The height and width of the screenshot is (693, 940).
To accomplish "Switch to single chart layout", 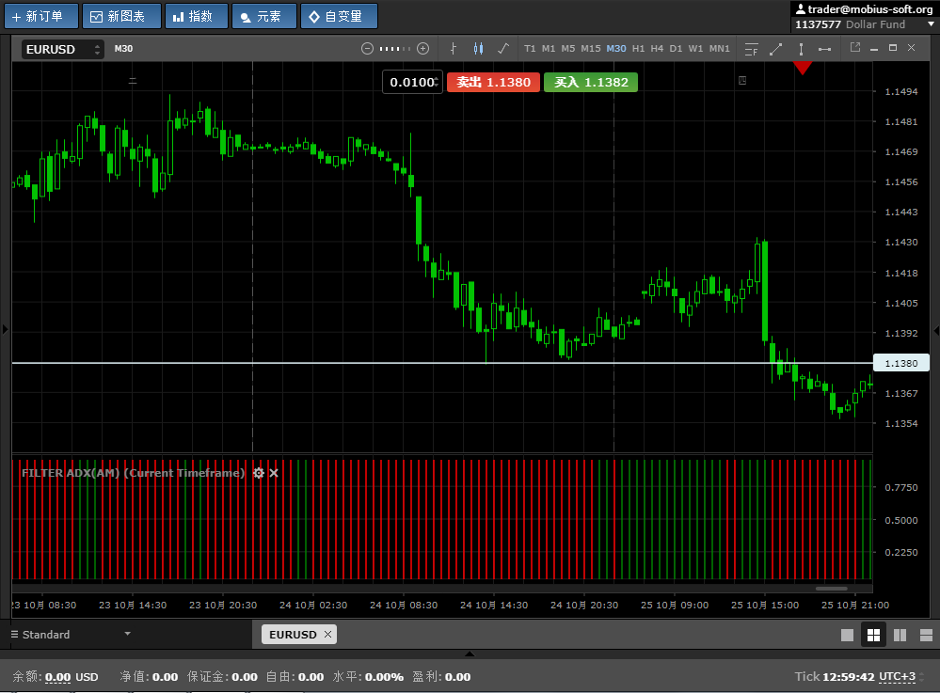I will click(847, 635).
